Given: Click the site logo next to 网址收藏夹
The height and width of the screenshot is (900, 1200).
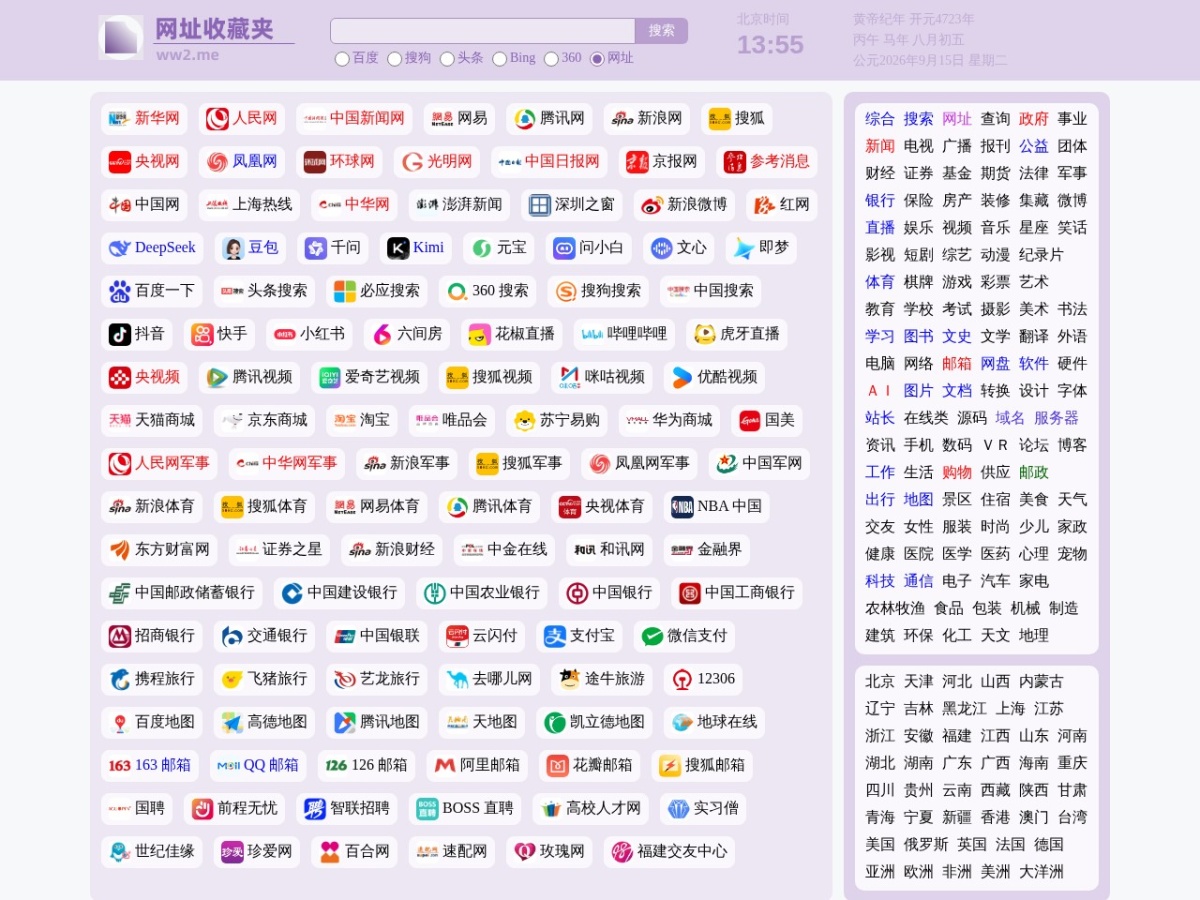Looking at the screenshot, I should [x=121, y=37].
